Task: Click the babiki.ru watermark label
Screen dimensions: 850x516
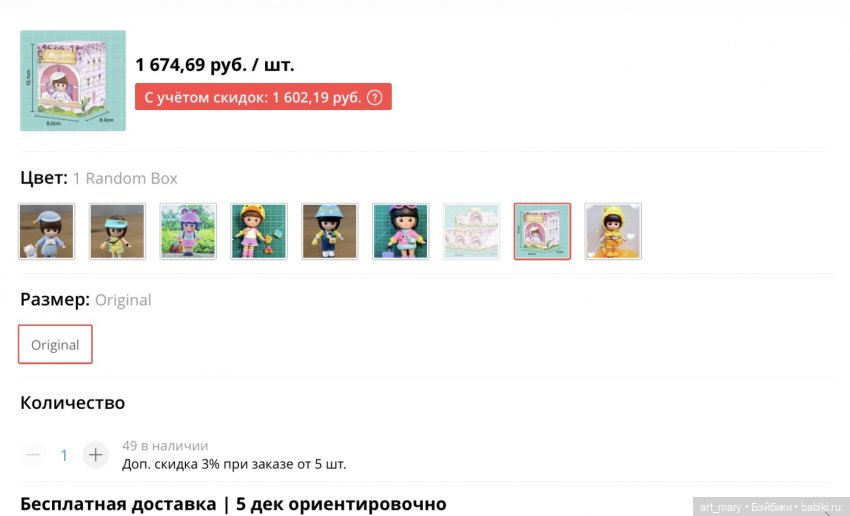Action: click(x=770, y=507)
